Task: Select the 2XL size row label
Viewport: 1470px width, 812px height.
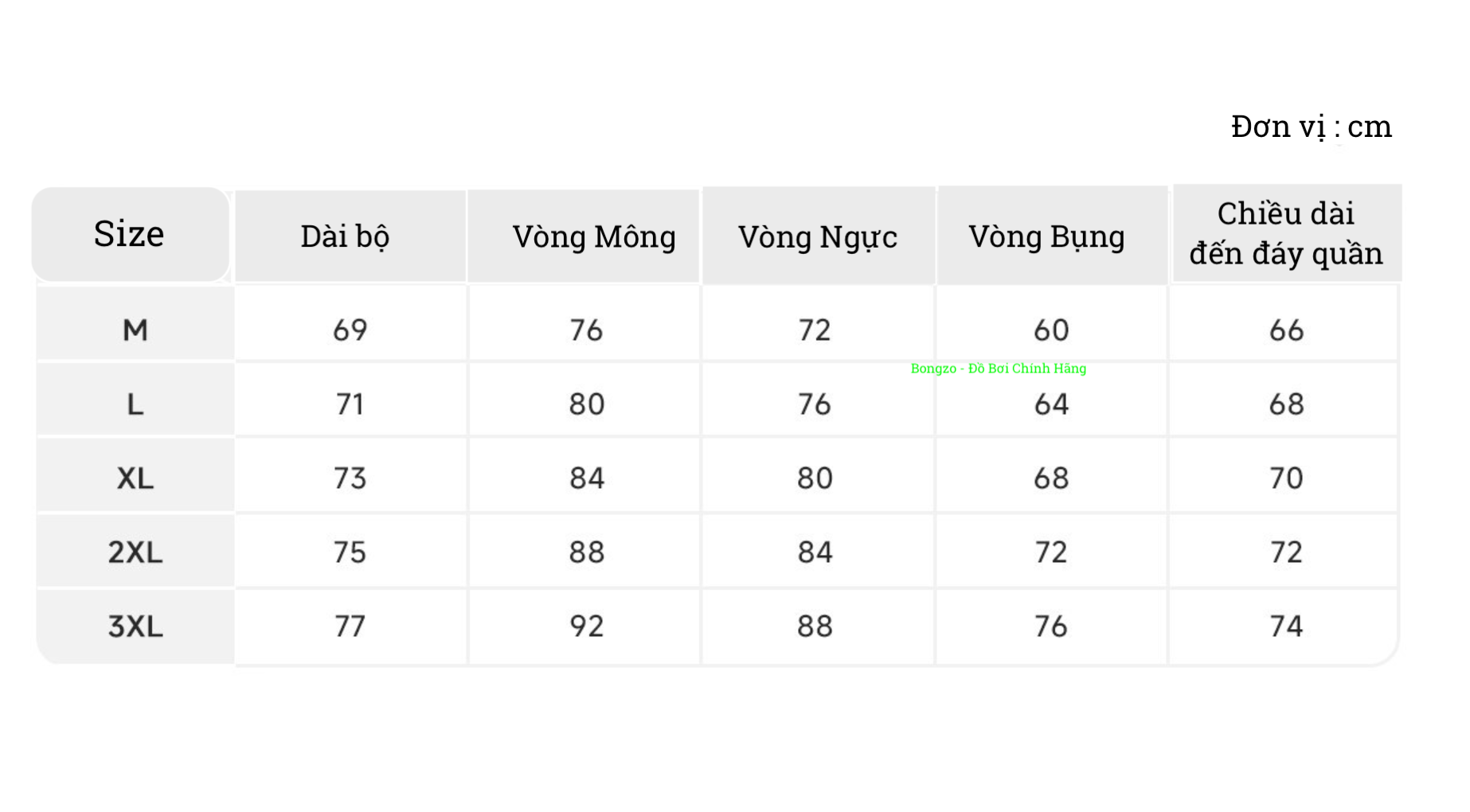Action: [x=135, y=552]
